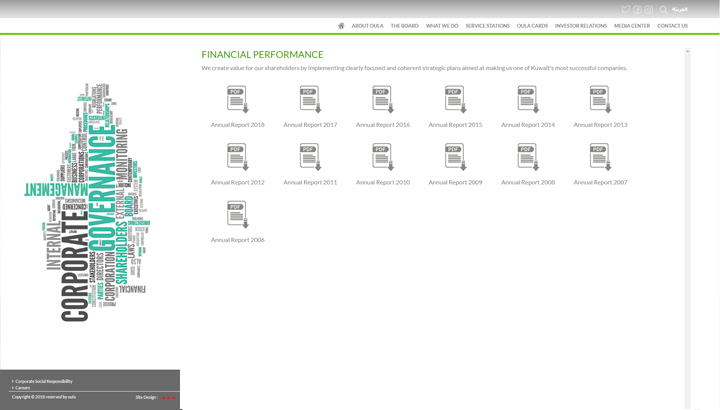720x410 pixels.
Task: Click the Annual Report 2018 text link
Action: point(238,124)
